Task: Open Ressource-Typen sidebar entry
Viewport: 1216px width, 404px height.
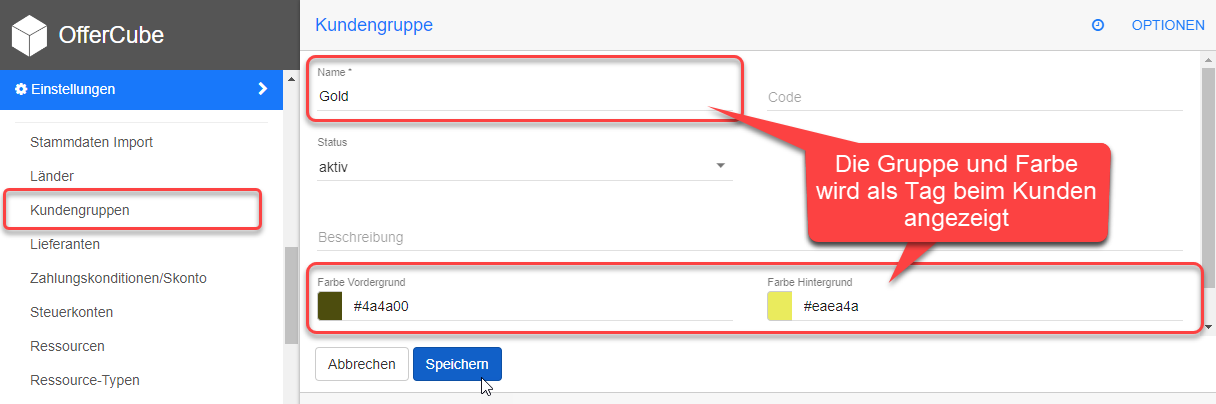Action: pos(85,380)
